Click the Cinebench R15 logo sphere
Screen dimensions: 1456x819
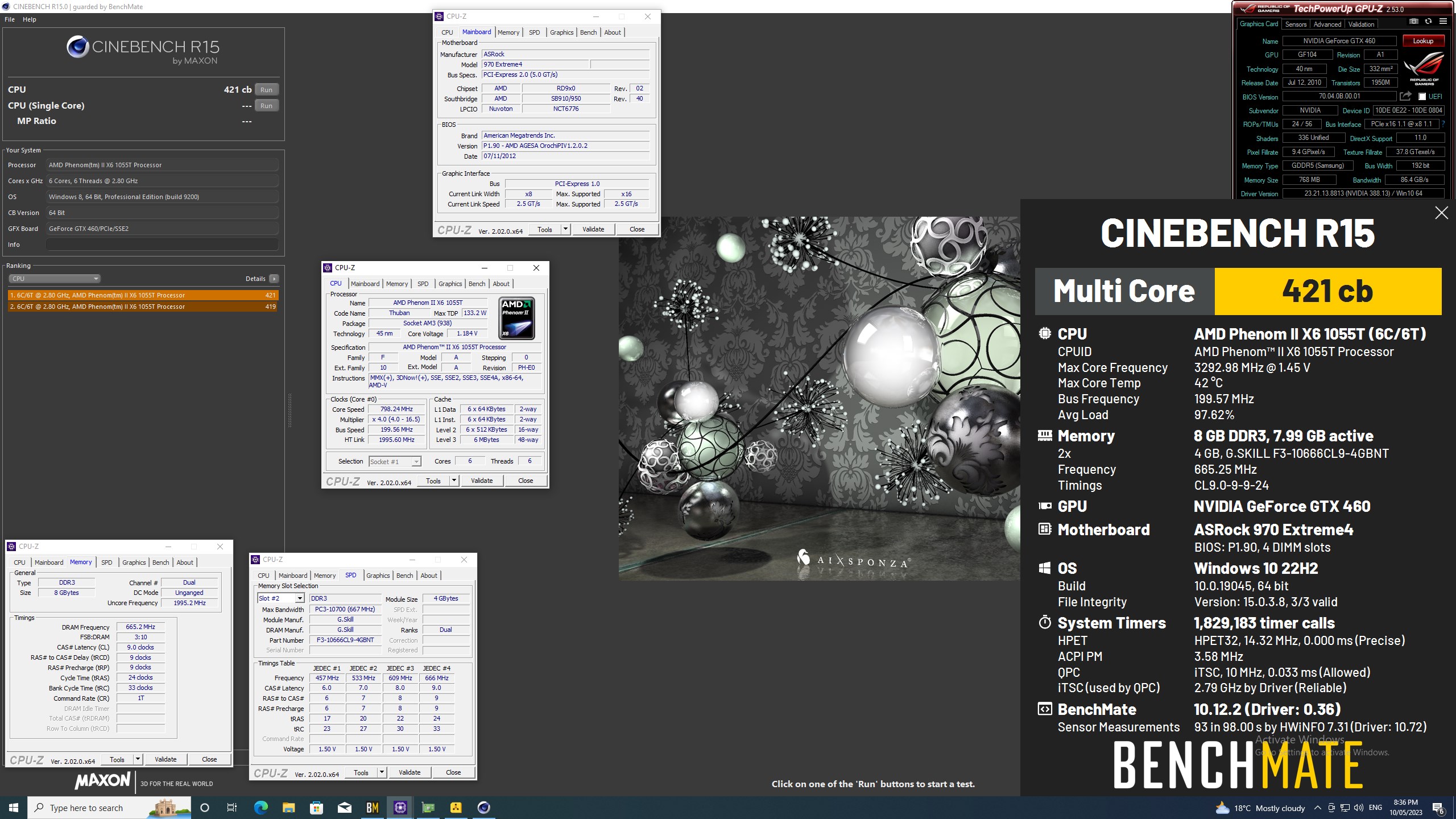77,47
